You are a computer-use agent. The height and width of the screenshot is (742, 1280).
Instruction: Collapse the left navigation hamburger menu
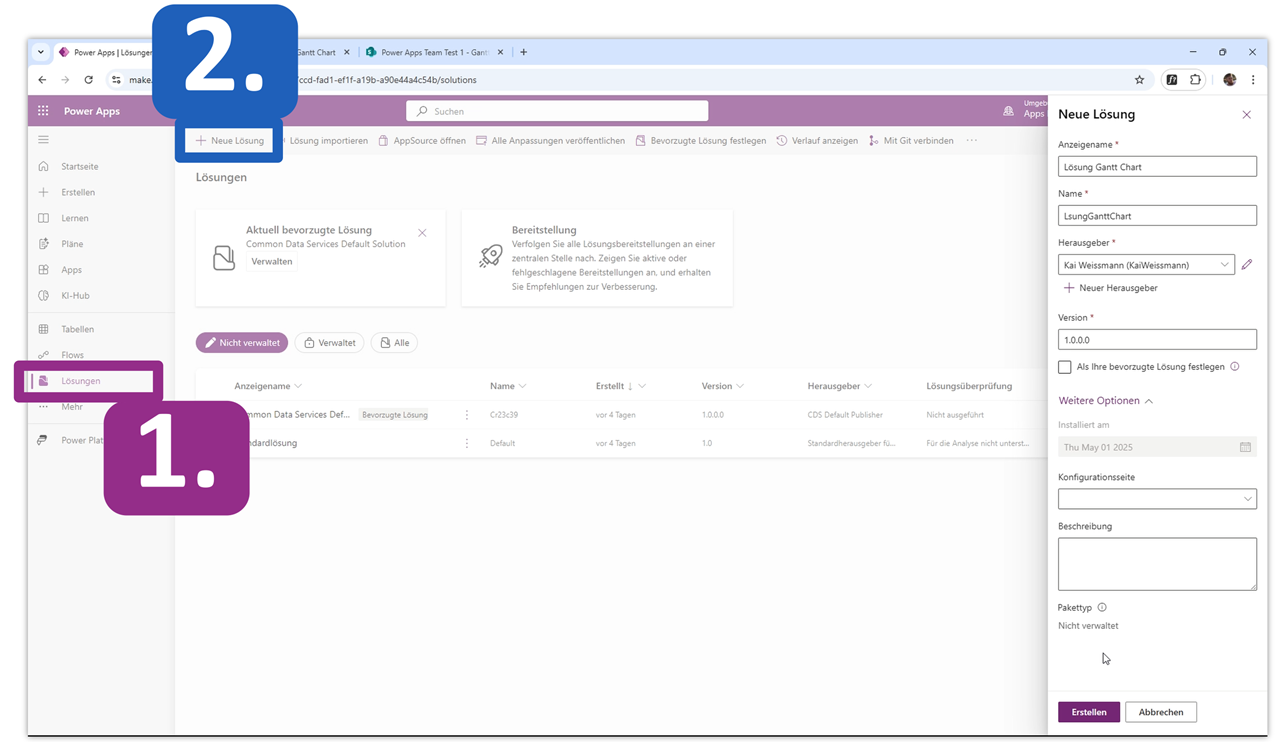pyautogui.click(x=43, y=140)
